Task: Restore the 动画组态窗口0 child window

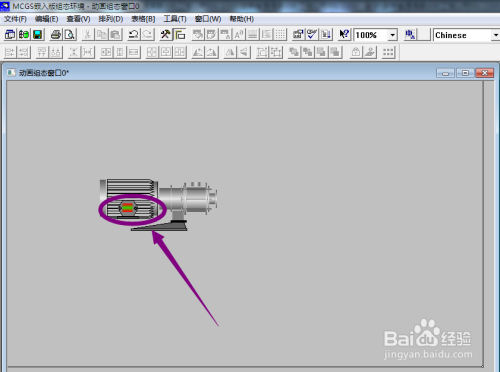Action: [465, 73]
